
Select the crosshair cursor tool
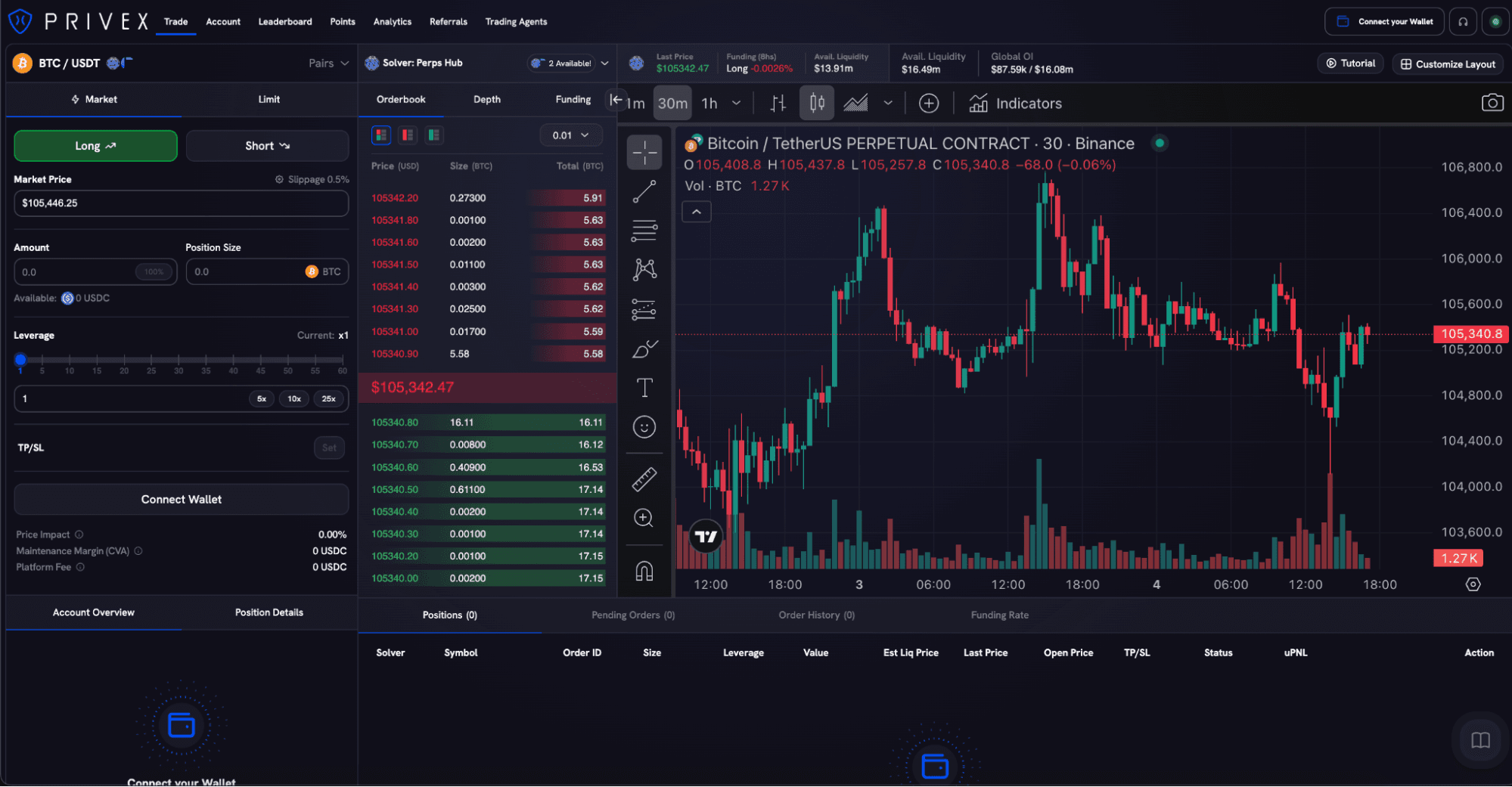coord(644,153)
